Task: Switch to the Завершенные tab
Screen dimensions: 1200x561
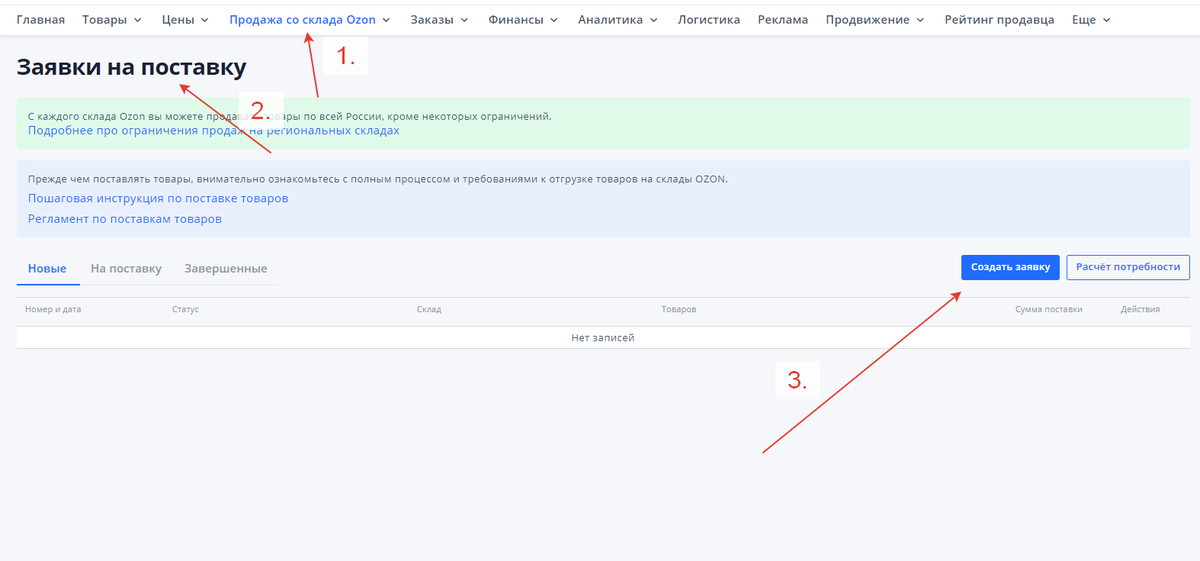Action: pyautogui.click(x=226, y=269)
